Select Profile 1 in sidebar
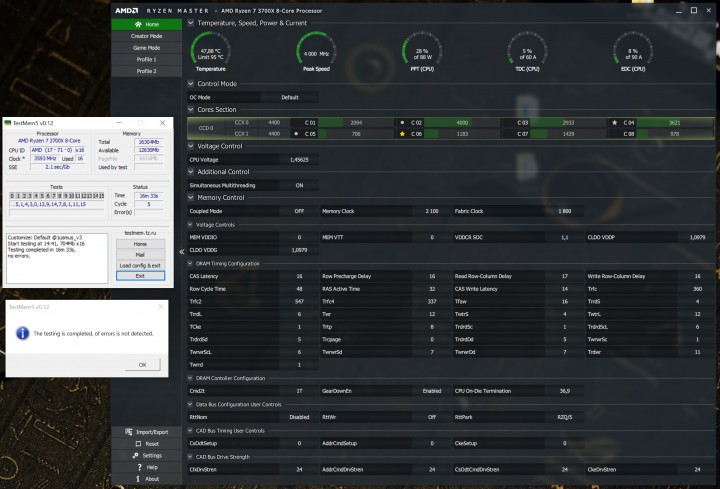Screen dimensions: 720x489 (x=146, y=59)
